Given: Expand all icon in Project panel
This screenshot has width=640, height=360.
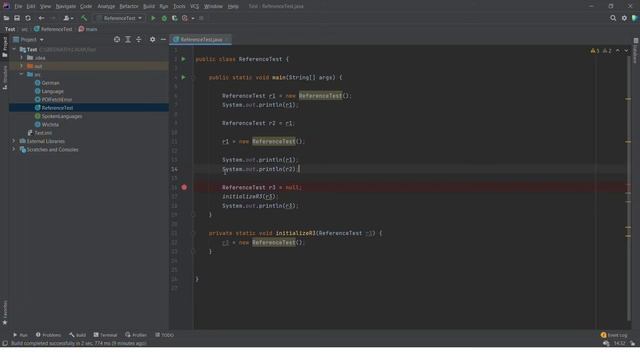Looking at the screenshot, I should (x=128, y=39).
